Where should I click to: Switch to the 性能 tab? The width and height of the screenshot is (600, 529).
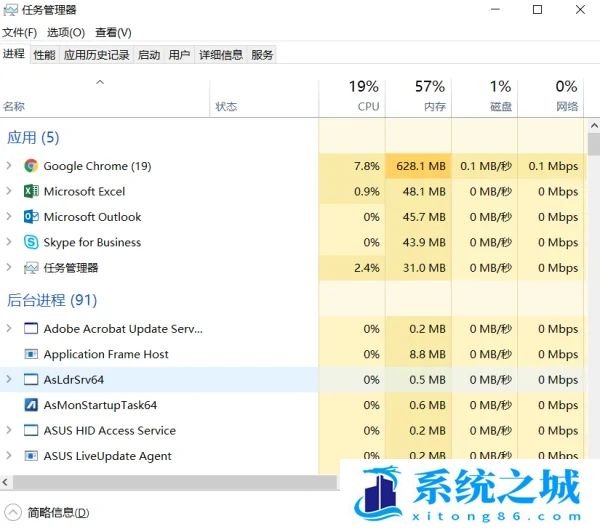(x=44, y=55)
